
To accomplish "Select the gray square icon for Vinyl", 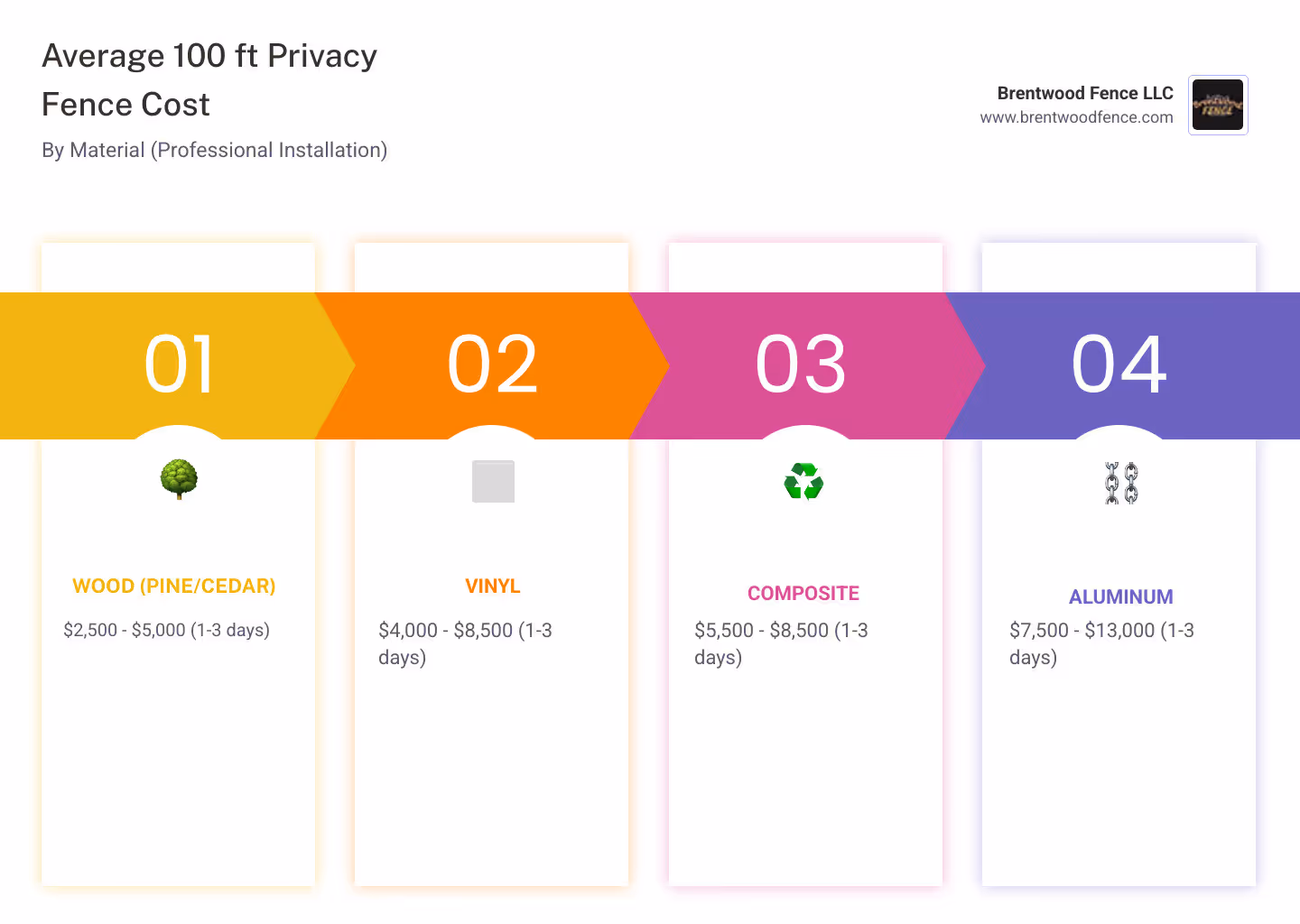I will [492, 481].
